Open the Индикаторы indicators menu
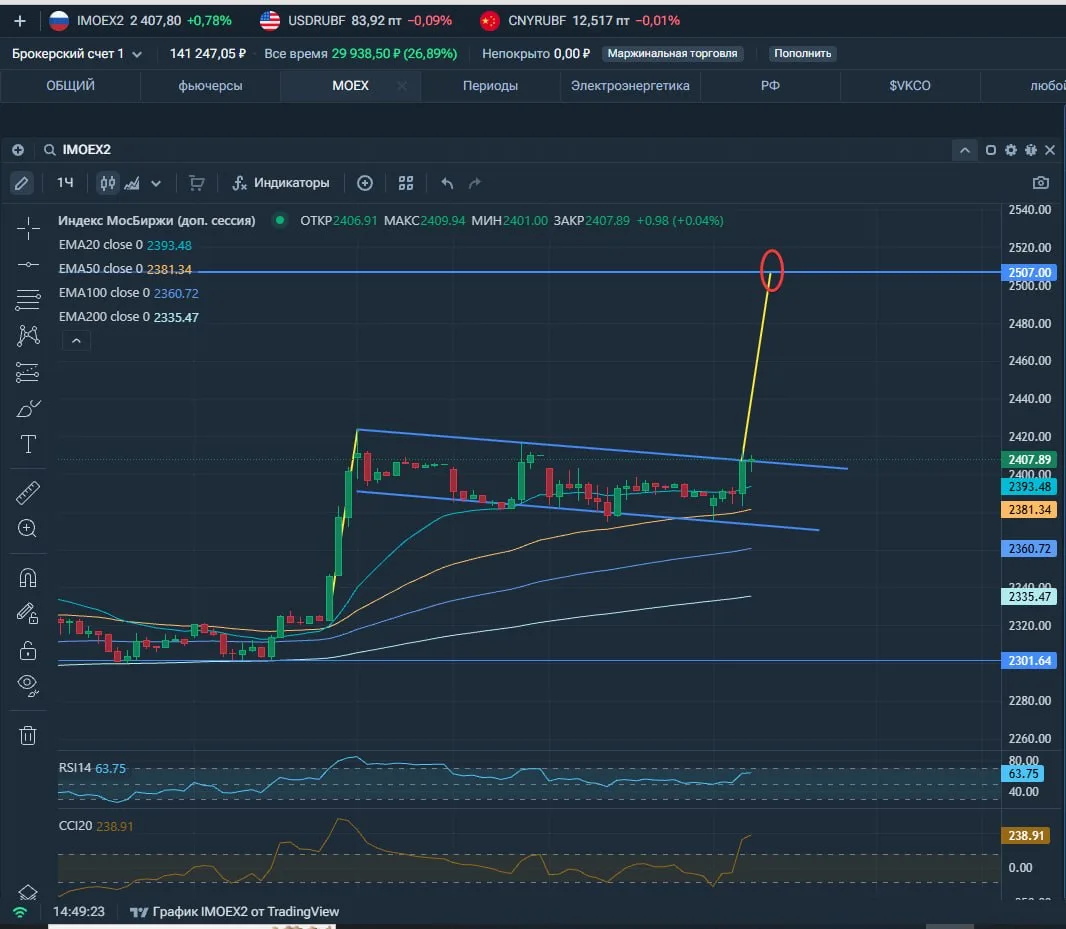The height and width of the screenshot is (929, 1066). pyautogui.click(x=281, y=183)
